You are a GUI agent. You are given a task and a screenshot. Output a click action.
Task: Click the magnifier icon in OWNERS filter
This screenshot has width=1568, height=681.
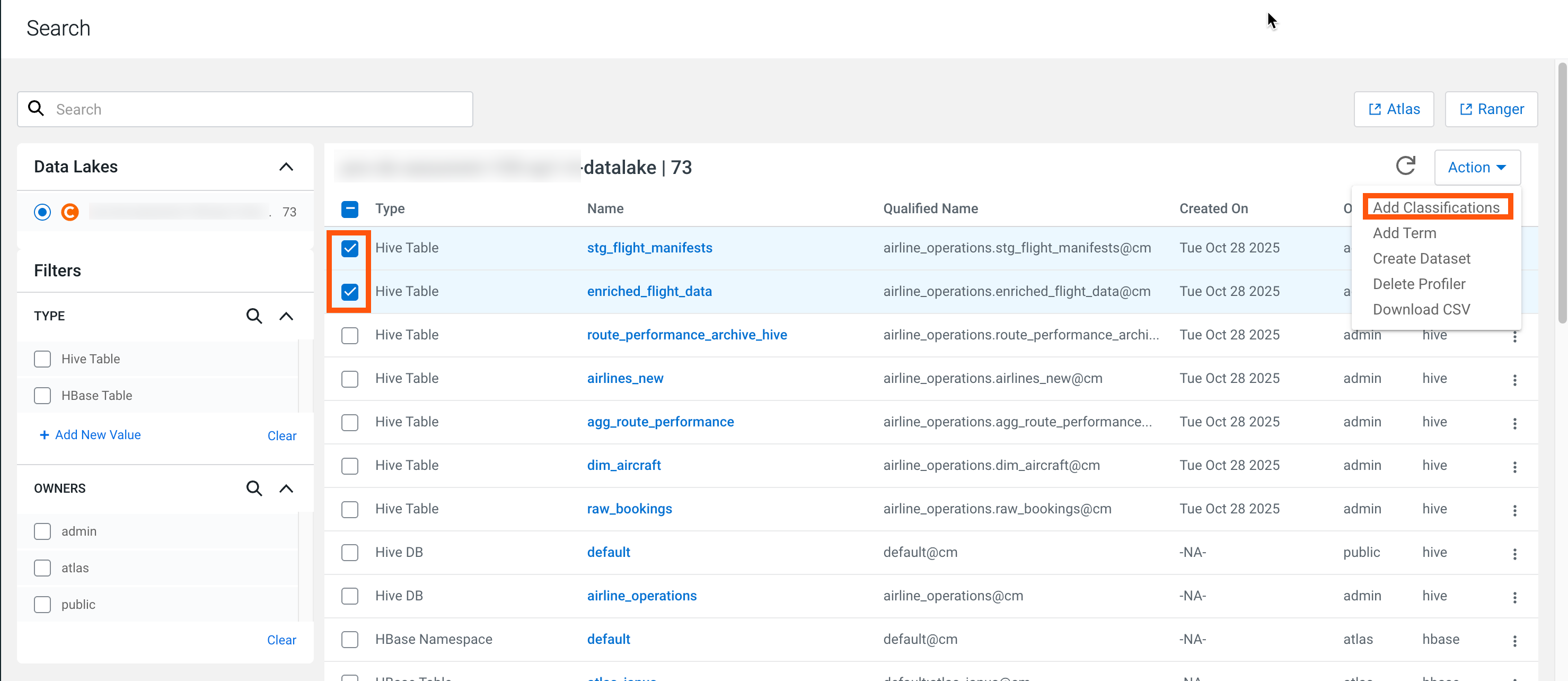(254, 488)
